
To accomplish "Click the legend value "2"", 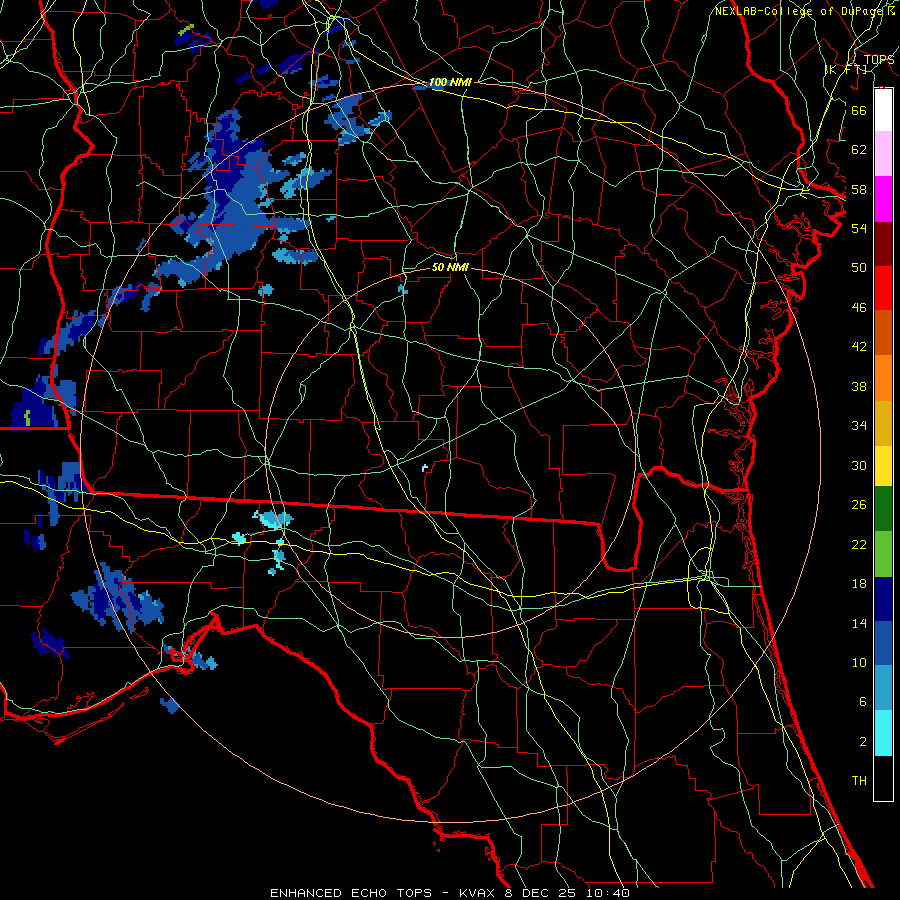I will pyautogui.click(x=863, y=742).
